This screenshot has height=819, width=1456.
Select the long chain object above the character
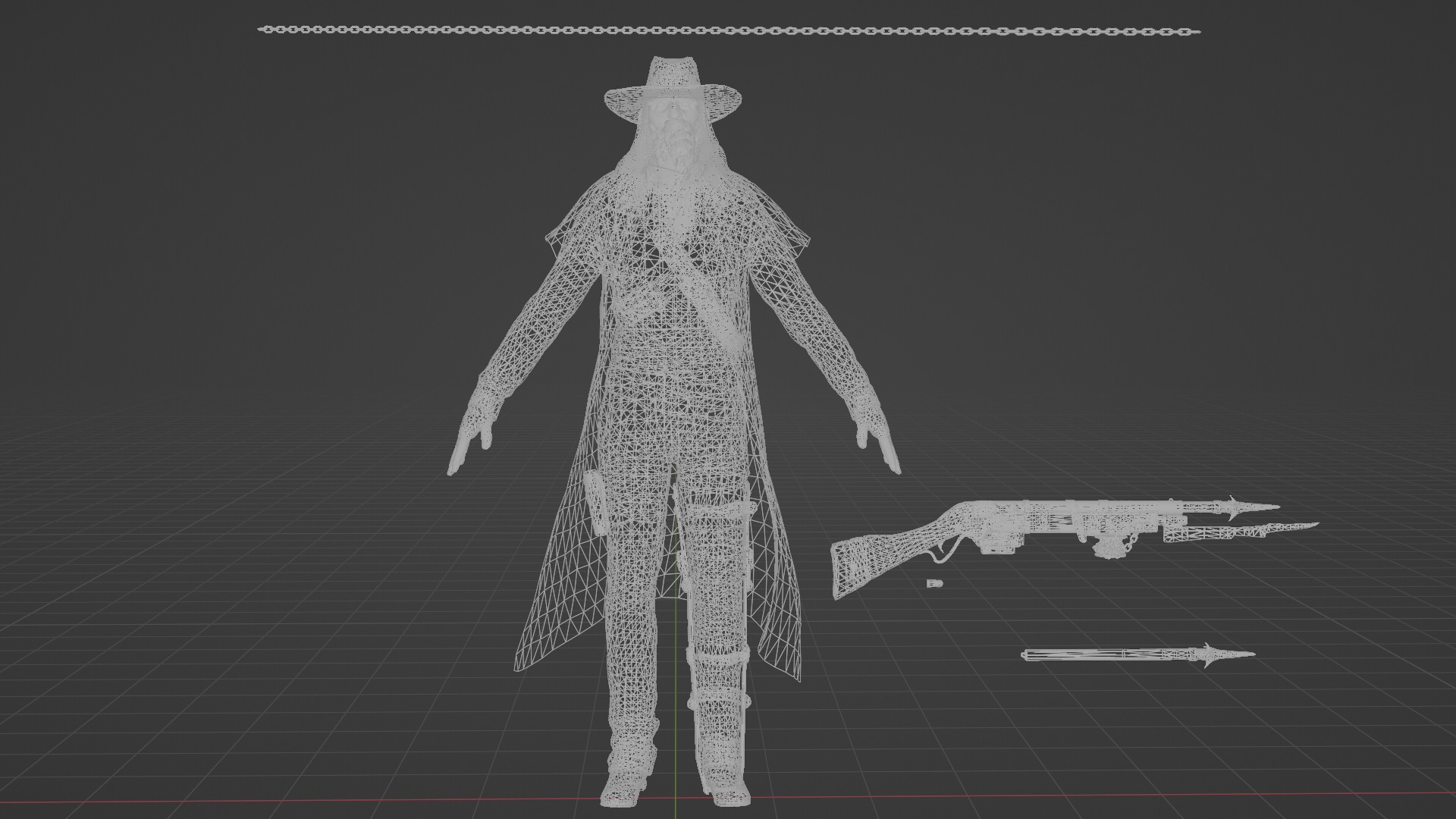[x=729, y=31]
